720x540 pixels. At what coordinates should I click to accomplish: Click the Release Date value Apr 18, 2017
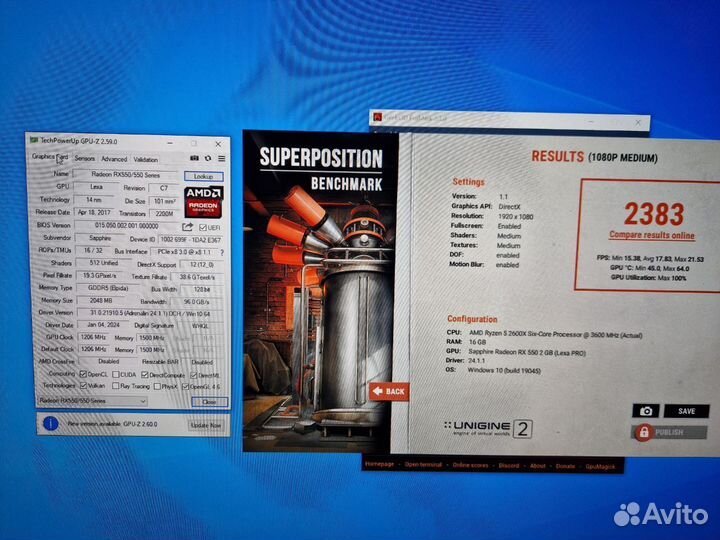pos(94,213)
